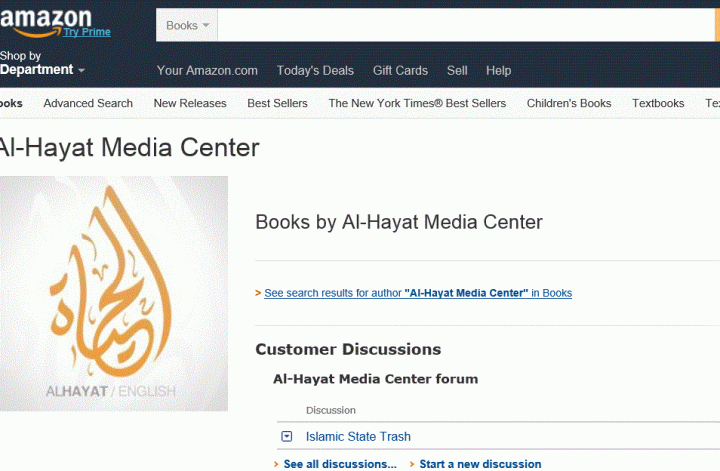The image size is (720, 471).
Task: Click the Try Prime link
Action: tap(87, 32)
